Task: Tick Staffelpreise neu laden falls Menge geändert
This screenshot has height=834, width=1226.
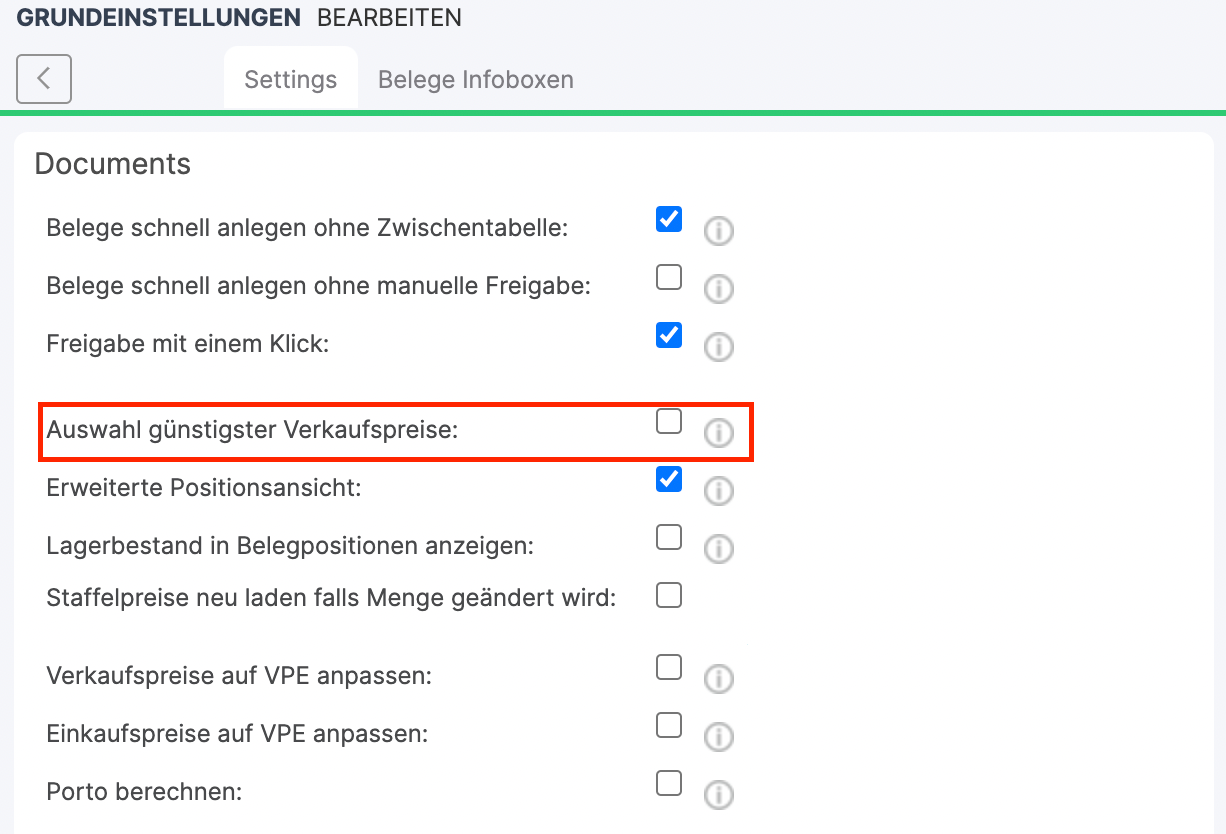Action: (x=669, y=595)
